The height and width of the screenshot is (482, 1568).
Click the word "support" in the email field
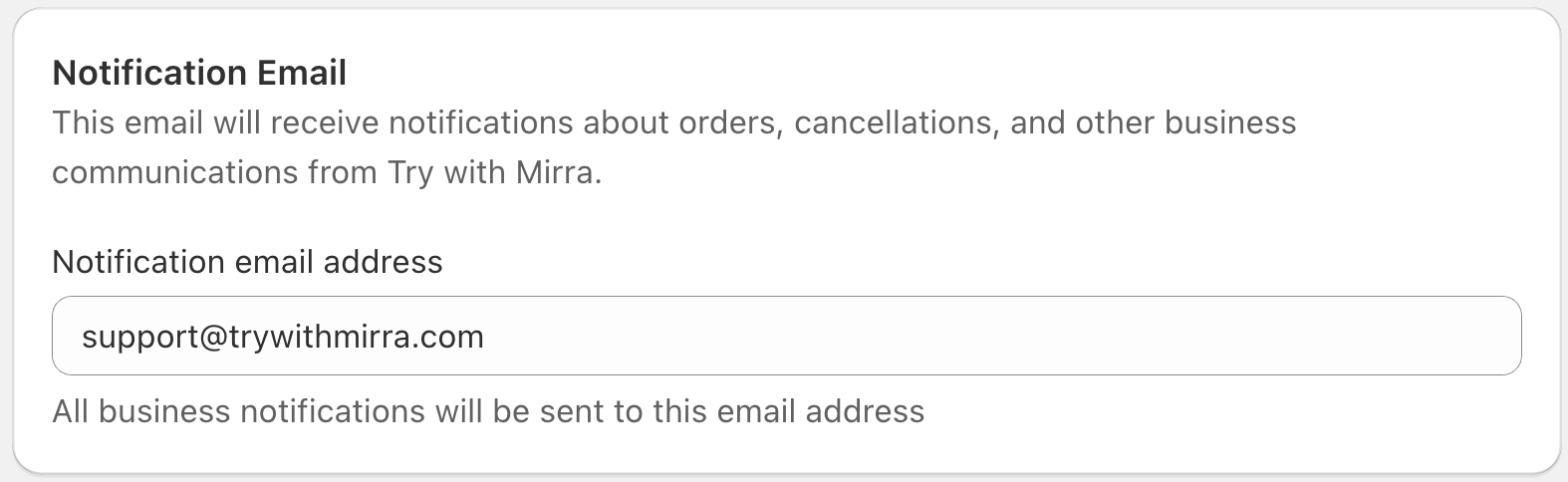tap(139, 338)
